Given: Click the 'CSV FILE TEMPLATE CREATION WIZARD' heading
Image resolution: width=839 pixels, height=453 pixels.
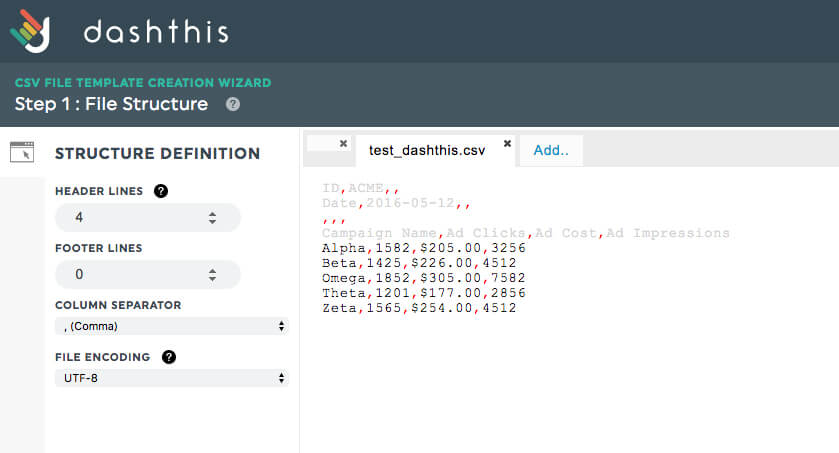Looking at the screenshot, I should [x=143, y=83].
